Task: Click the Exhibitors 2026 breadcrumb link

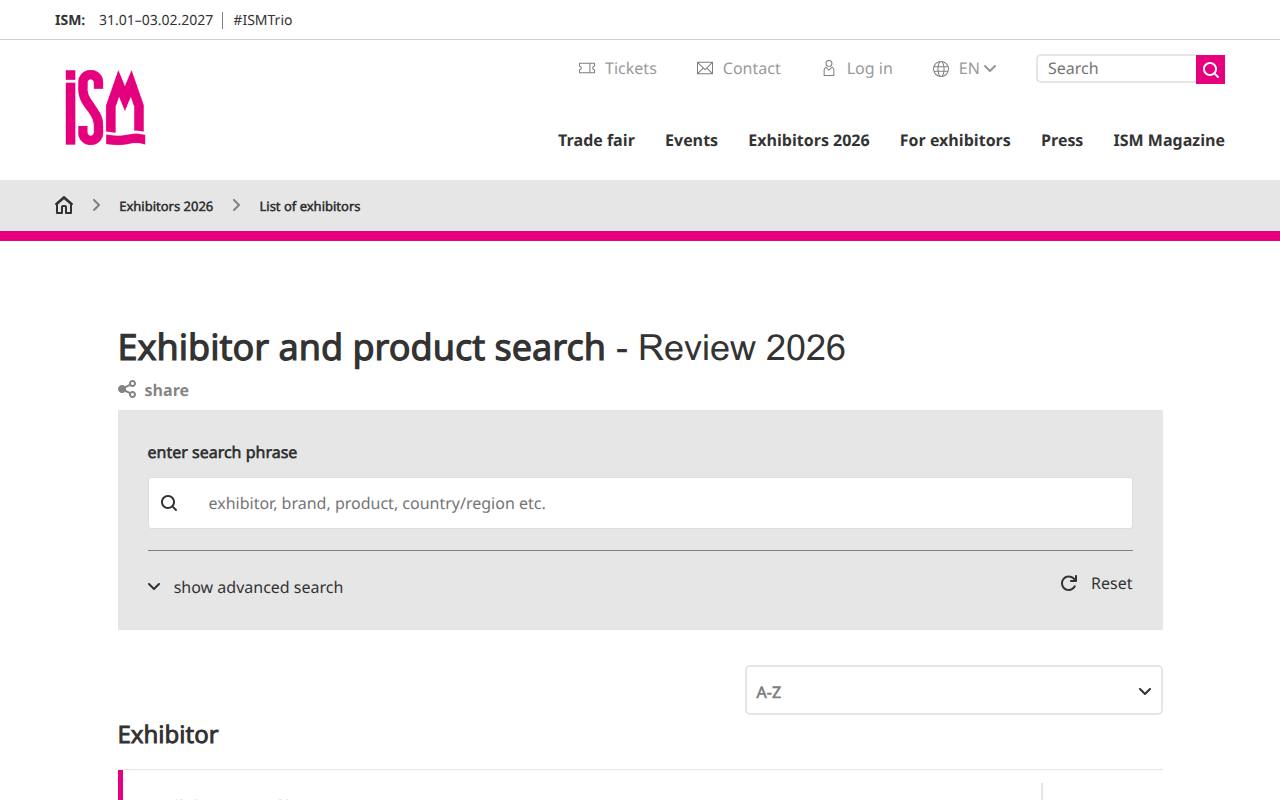Action: pyautogui.click(x=166, y=206)
